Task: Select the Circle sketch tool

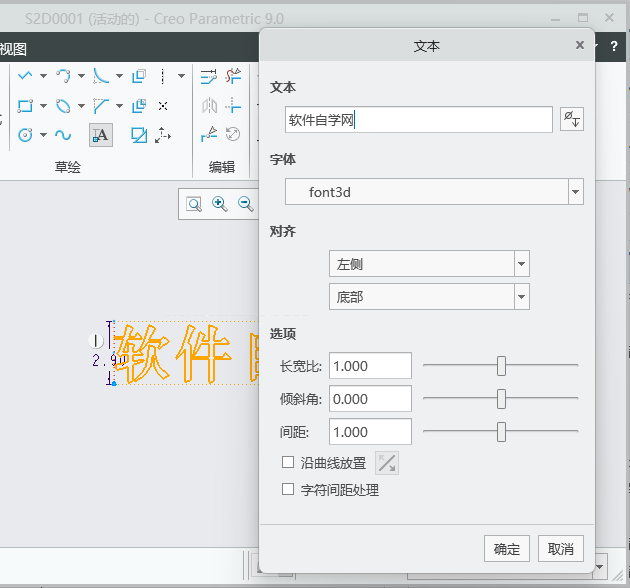Action: (x=25, y=135)
